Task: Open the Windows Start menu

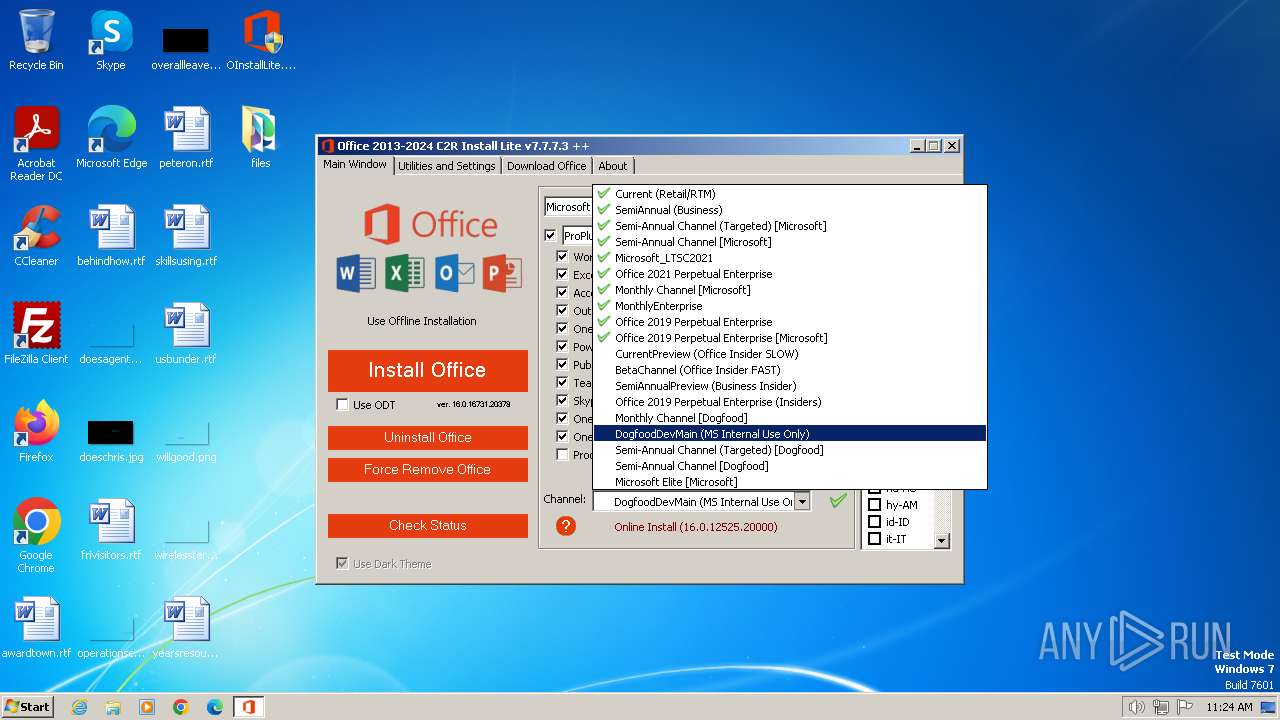Action: pyautogui.click(x=28, y=707)
